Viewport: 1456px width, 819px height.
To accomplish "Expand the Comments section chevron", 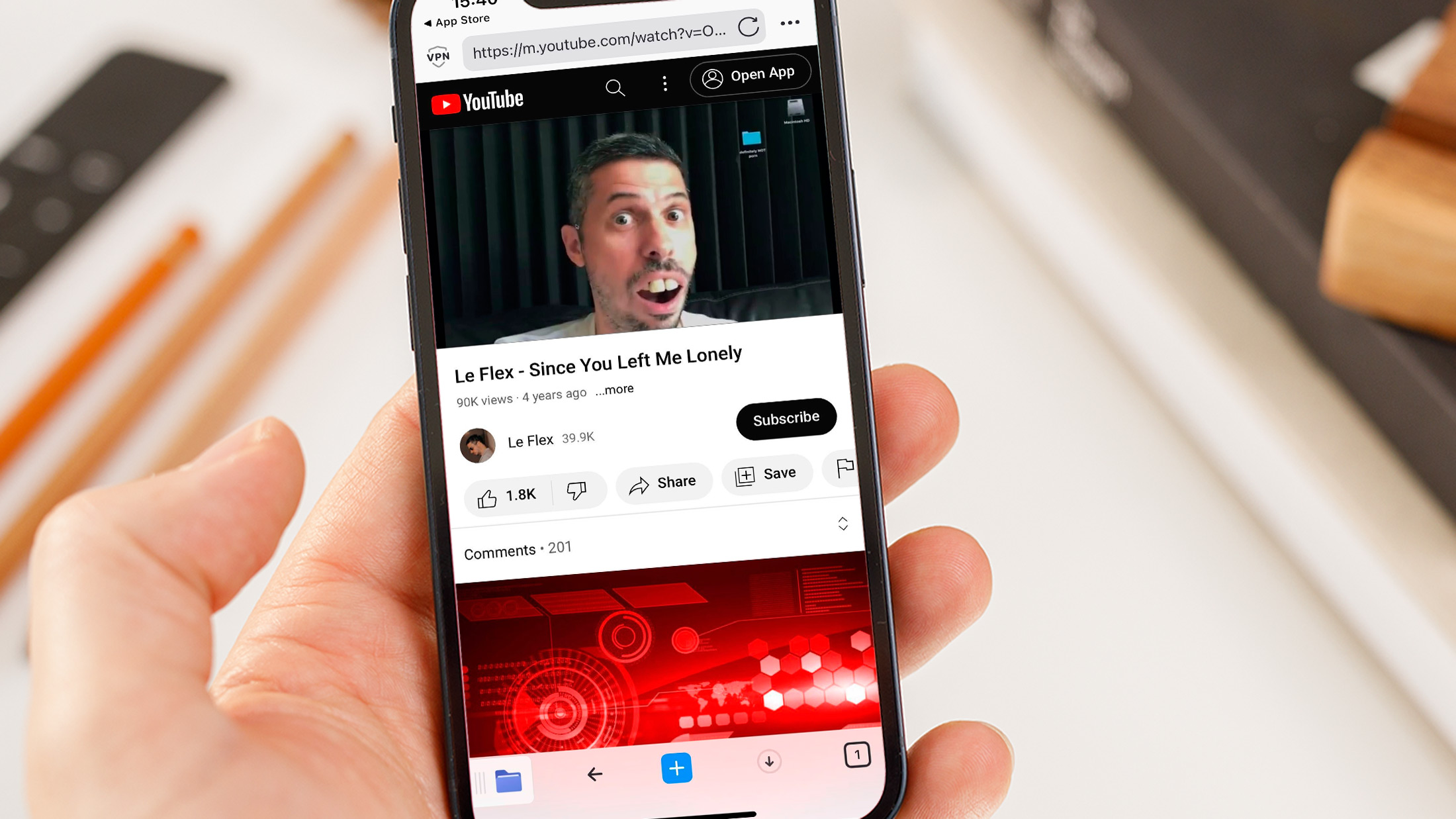I will click(843, 524).
